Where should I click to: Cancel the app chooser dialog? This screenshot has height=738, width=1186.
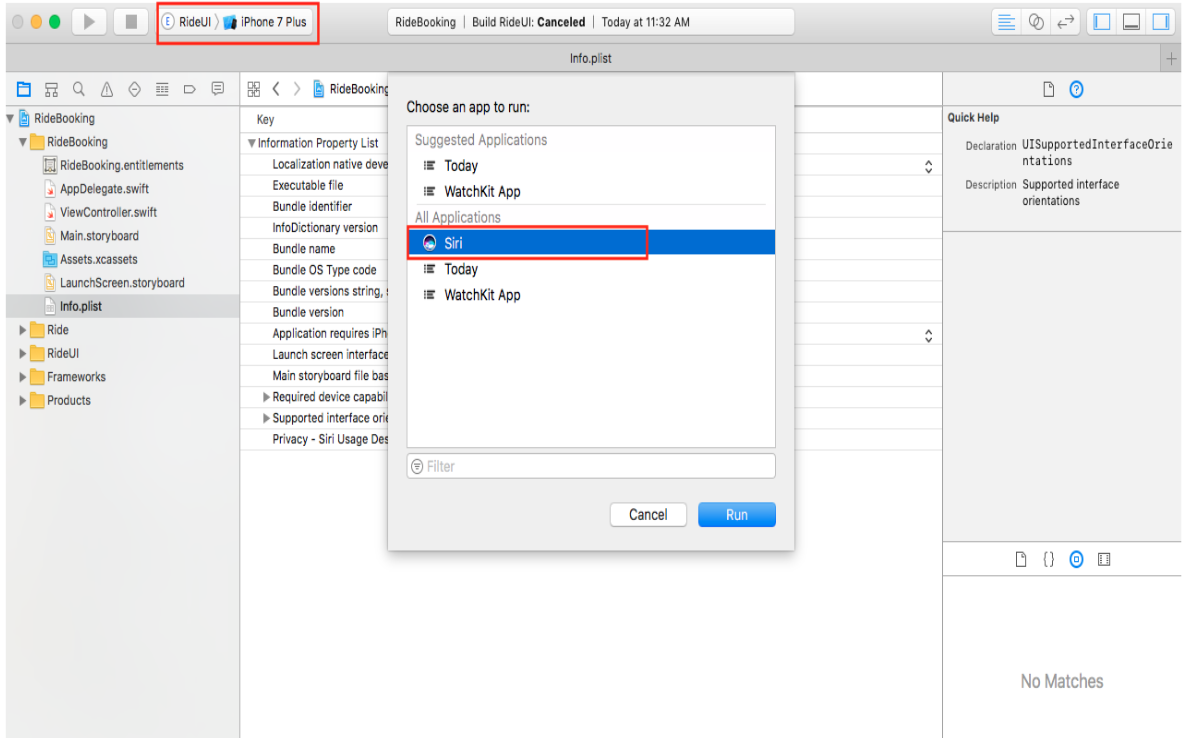point(648,515)
